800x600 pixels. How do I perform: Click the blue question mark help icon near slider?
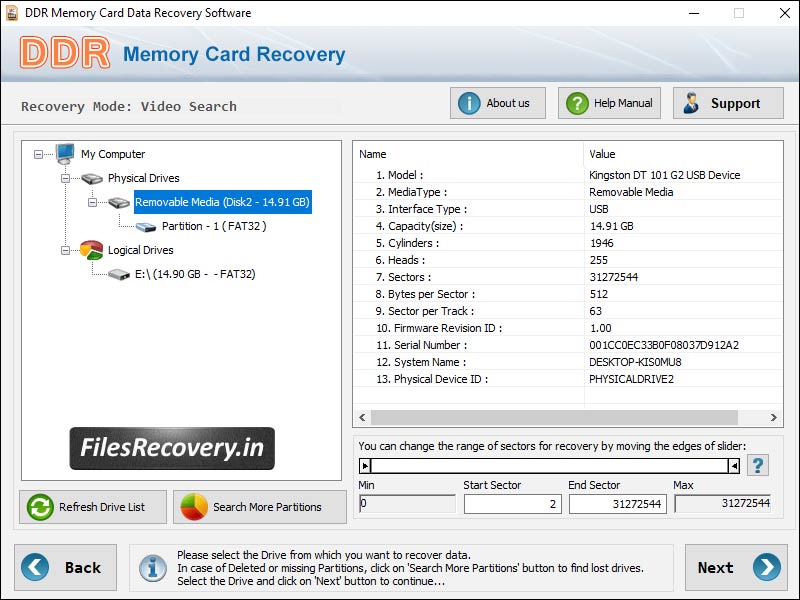[x=757, y=463]
